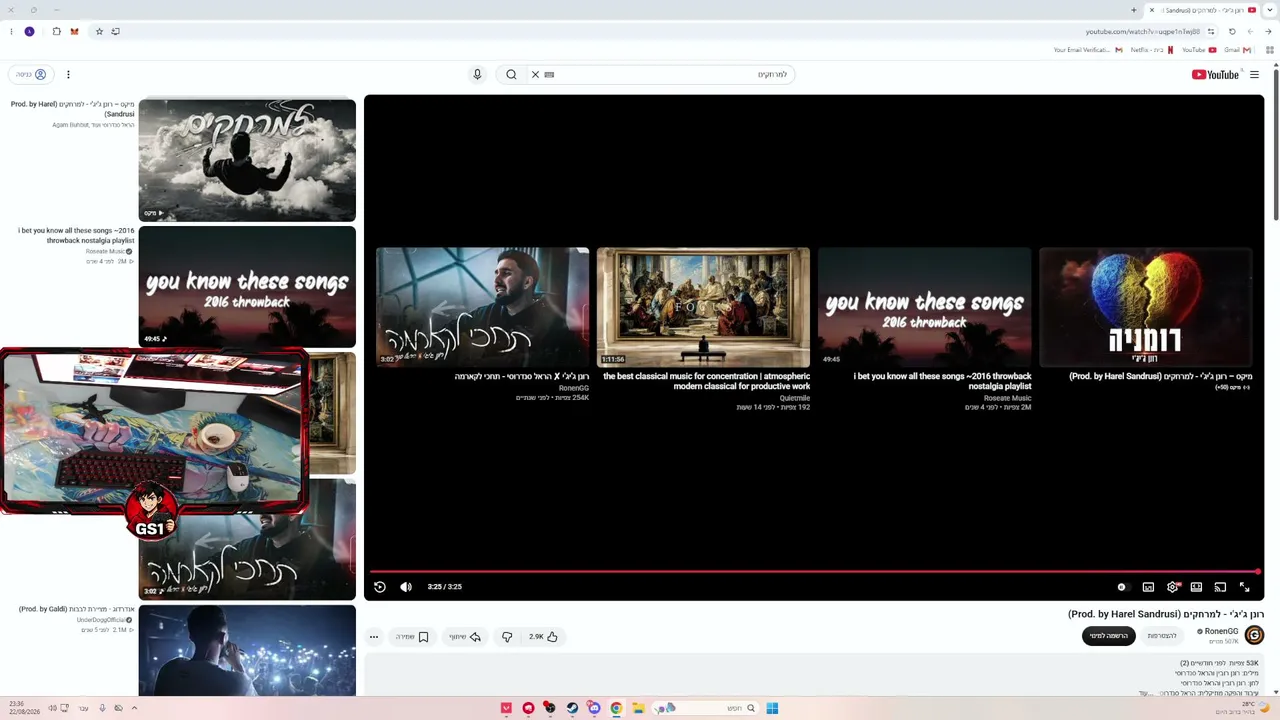Screen dimensions: 1280x720
Task: Save the video with שמירה button
Action: click(412, 637)
